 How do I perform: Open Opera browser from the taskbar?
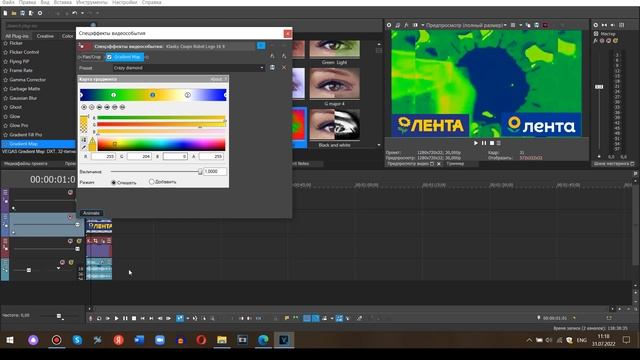pyautogui.click(x=201, y=340)
